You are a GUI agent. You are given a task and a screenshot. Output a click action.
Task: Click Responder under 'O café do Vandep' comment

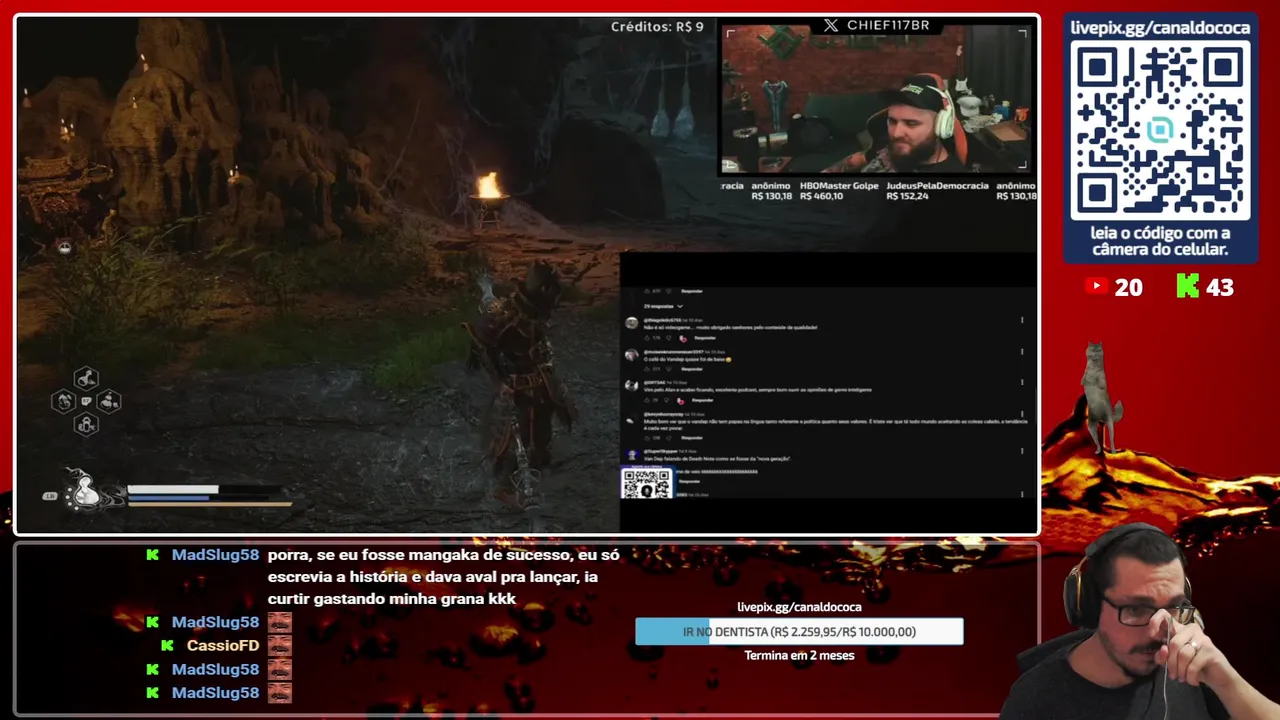(692, 369)
